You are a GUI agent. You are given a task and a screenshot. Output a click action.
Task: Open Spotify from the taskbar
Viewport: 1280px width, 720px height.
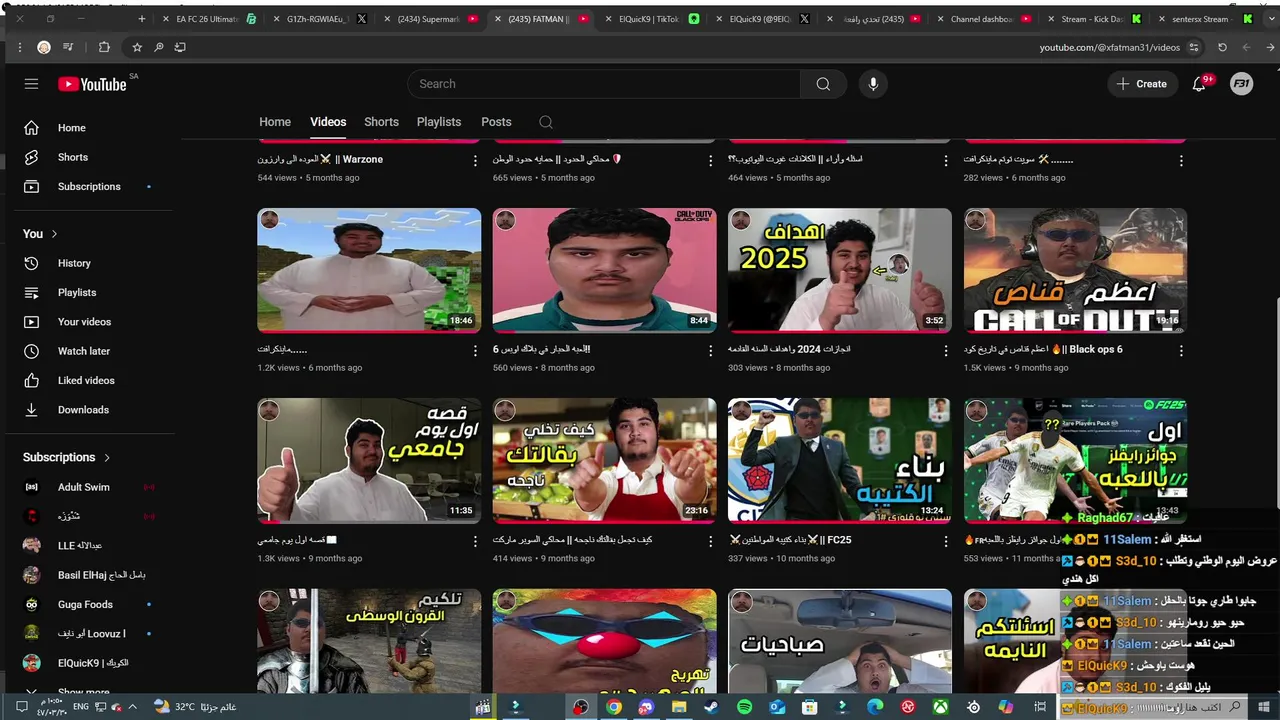744,707
